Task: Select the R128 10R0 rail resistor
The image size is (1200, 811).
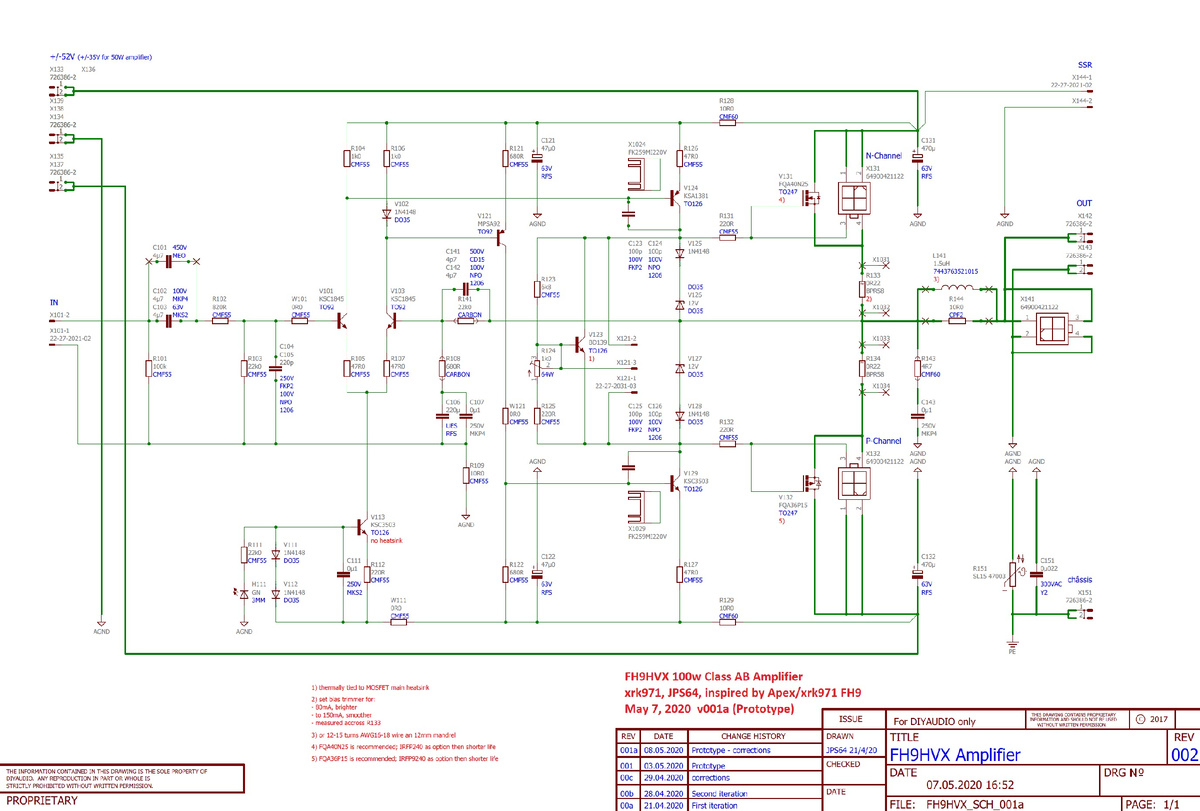Action: 727,122
